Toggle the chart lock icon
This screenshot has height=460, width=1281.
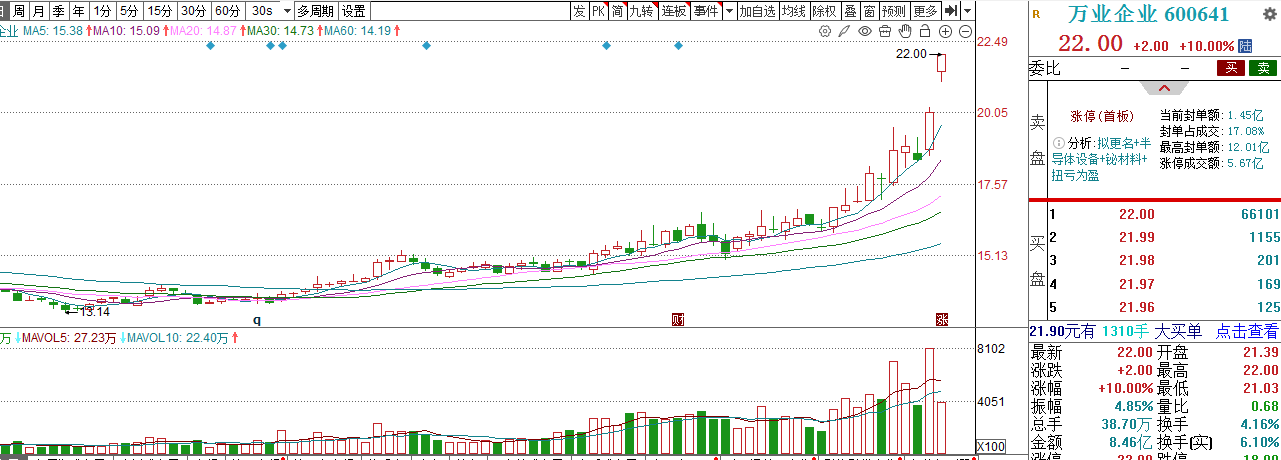coord(925,31)
